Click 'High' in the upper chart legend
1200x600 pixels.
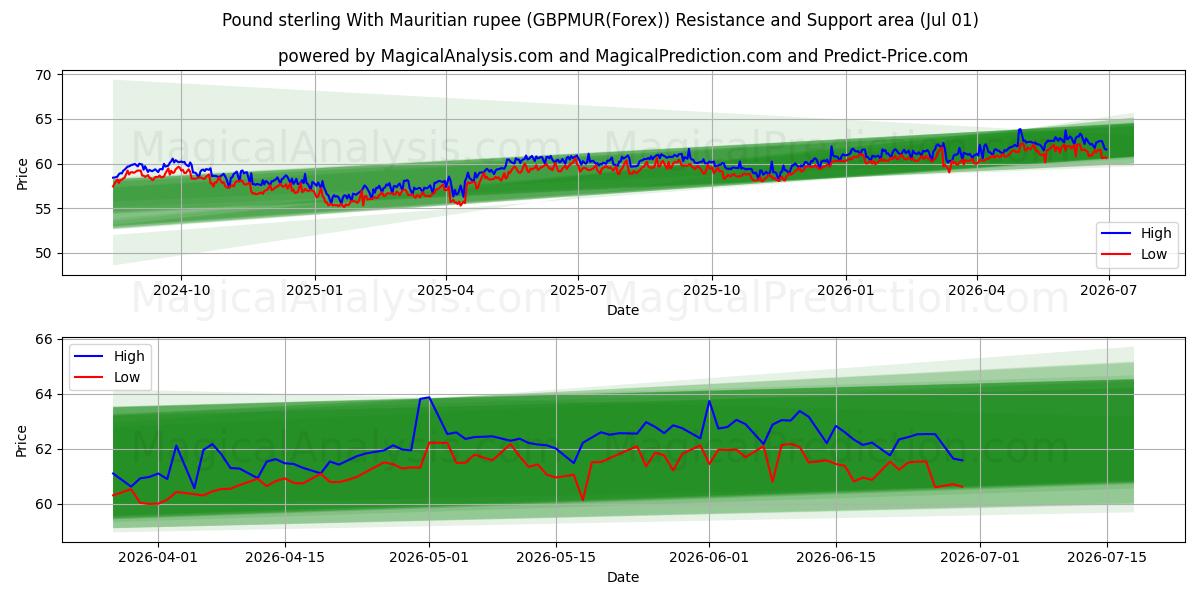point(1156,233)
